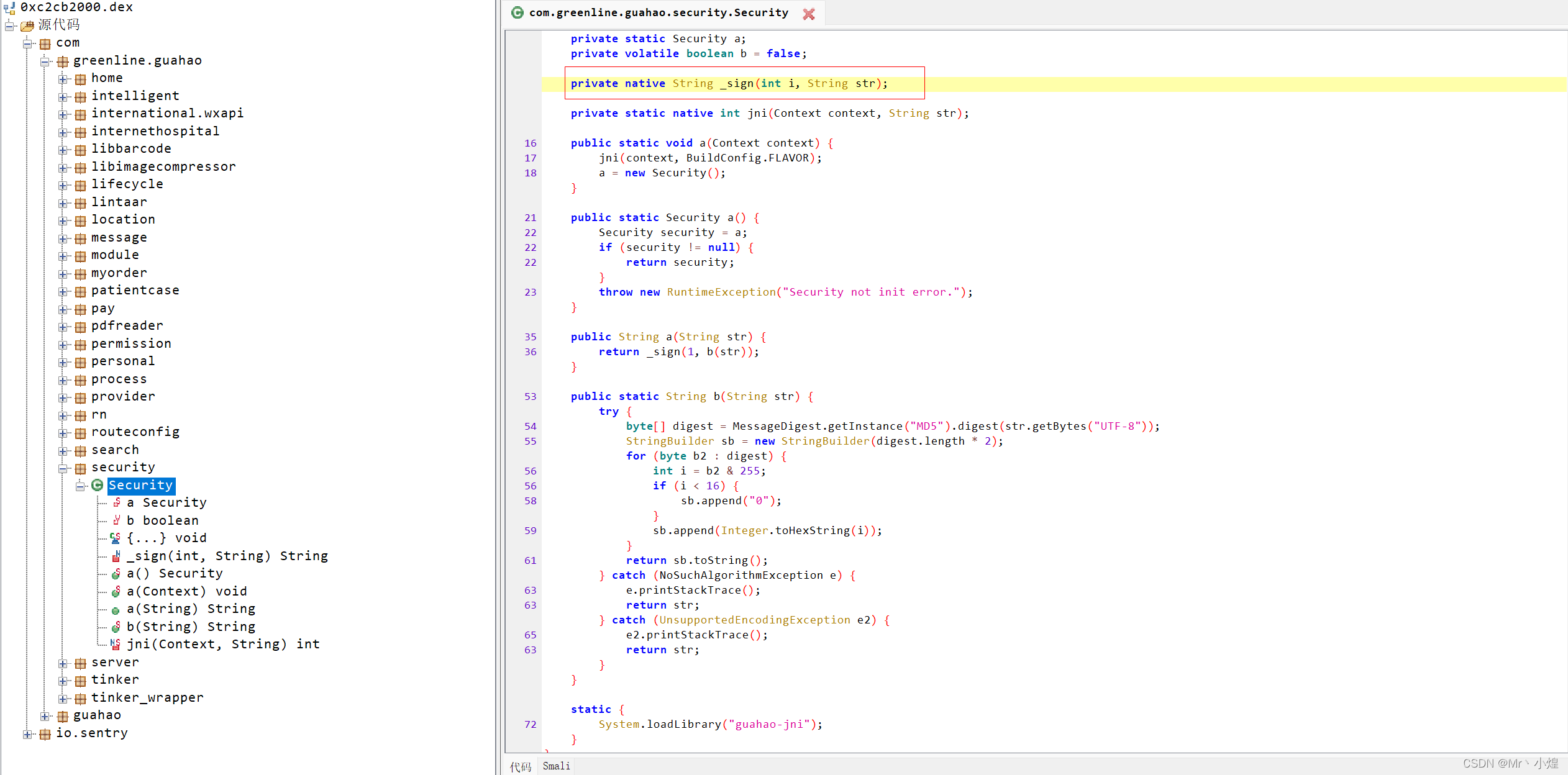Image resolution: width=1568 pixels, height=775 pixels.
Task: Collapse the com package node
Action: click(27, 43)
